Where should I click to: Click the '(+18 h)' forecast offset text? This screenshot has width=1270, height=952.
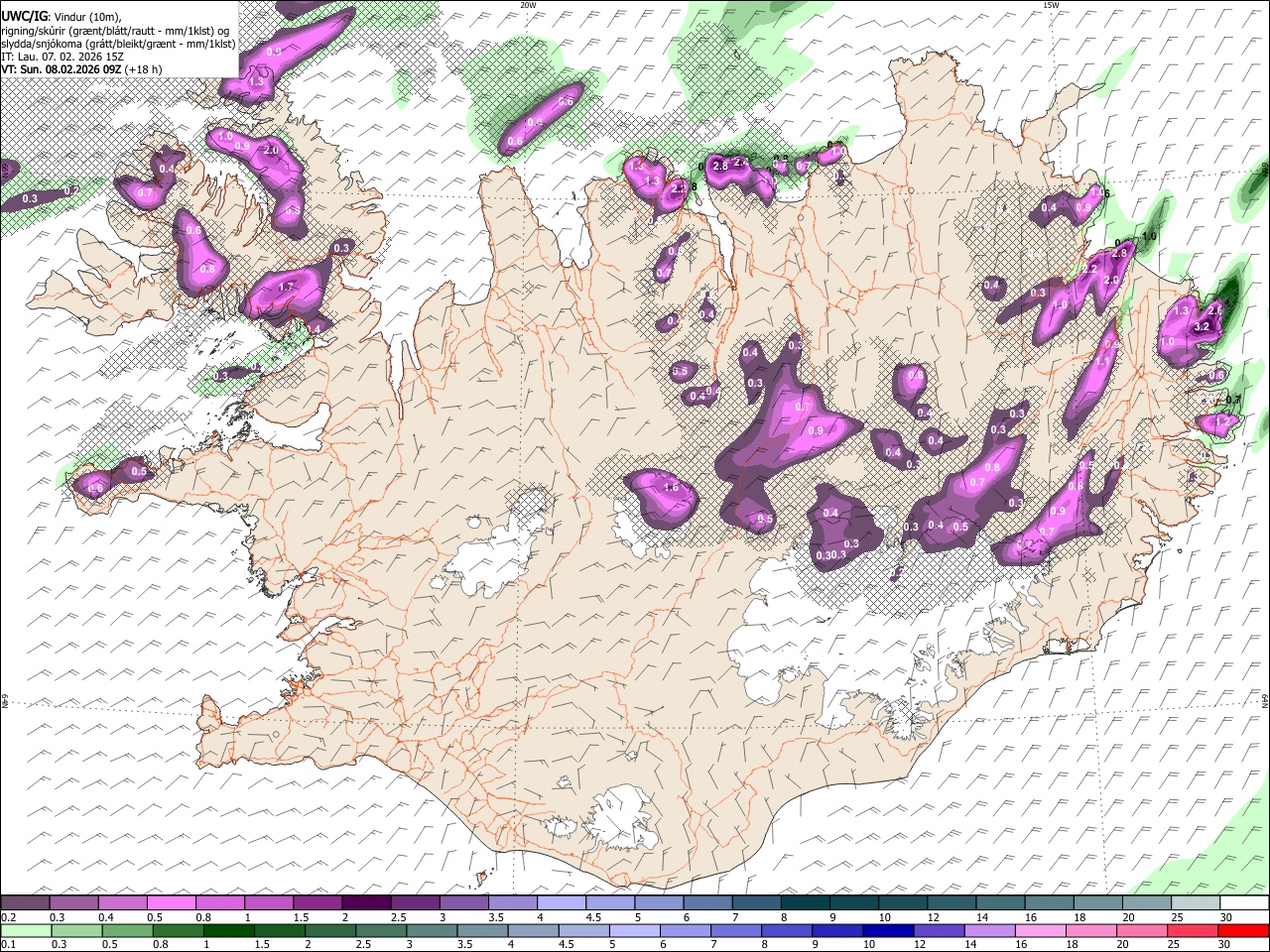tap(144, 69)
